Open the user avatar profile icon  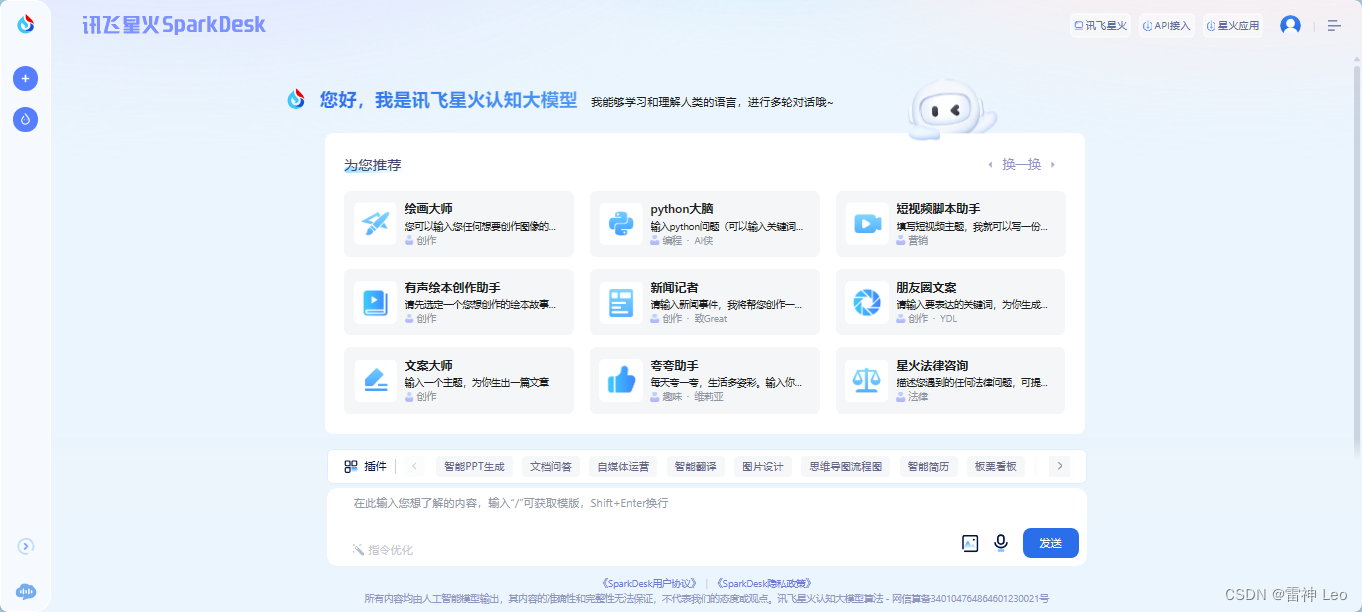pyautogui.click(x=1290, y=25)
